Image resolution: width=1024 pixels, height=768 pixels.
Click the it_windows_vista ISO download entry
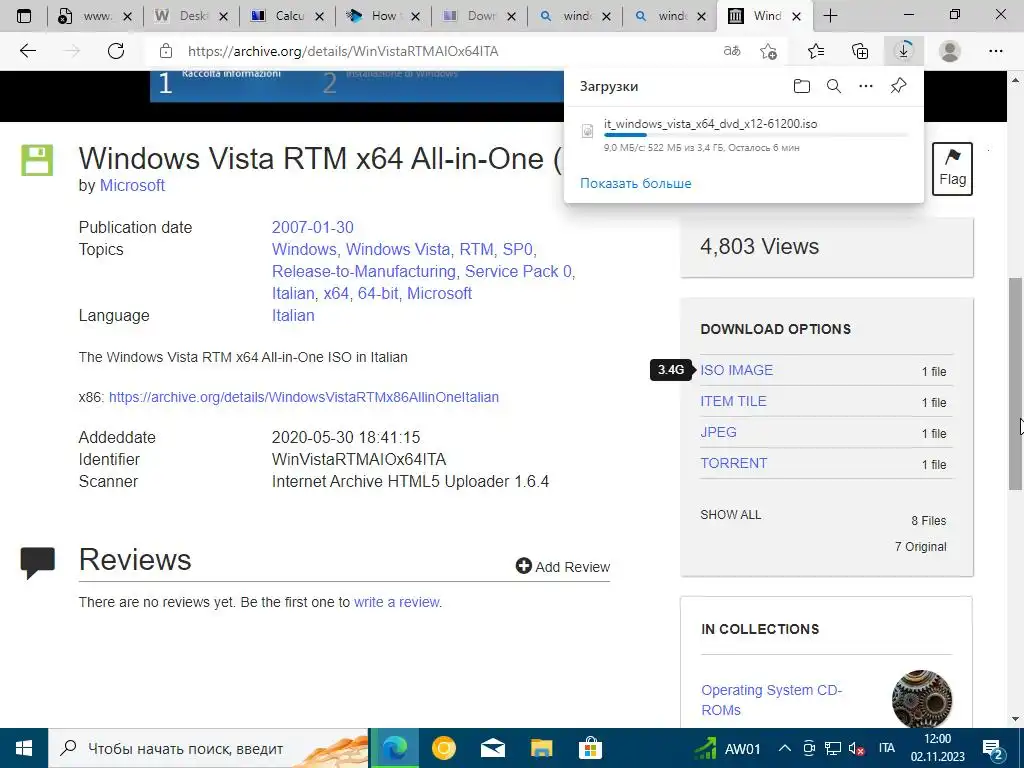(x=744, y=135)
